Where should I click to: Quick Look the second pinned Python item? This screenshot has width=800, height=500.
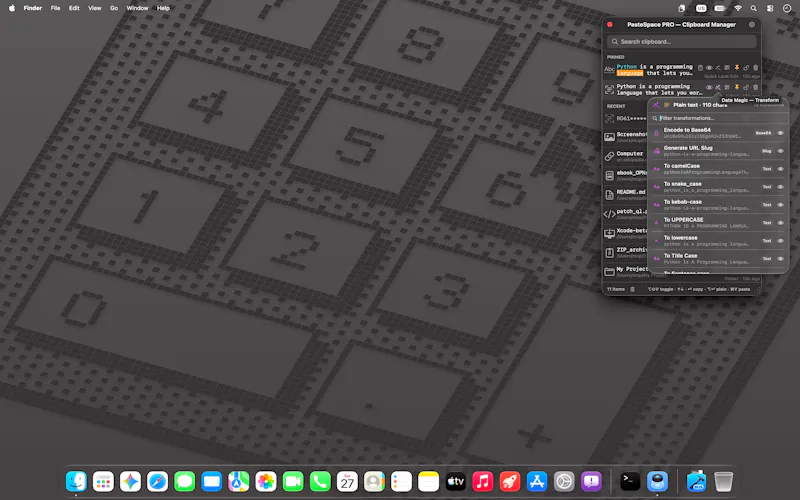[709, 87]
